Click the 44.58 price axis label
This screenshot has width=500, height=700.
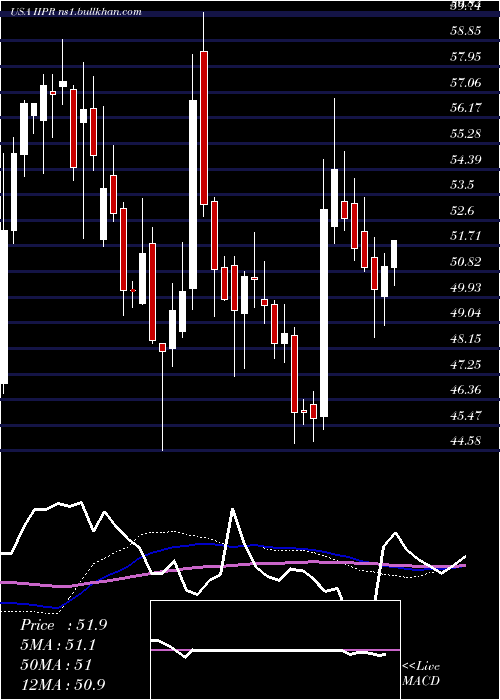[467, 441]
